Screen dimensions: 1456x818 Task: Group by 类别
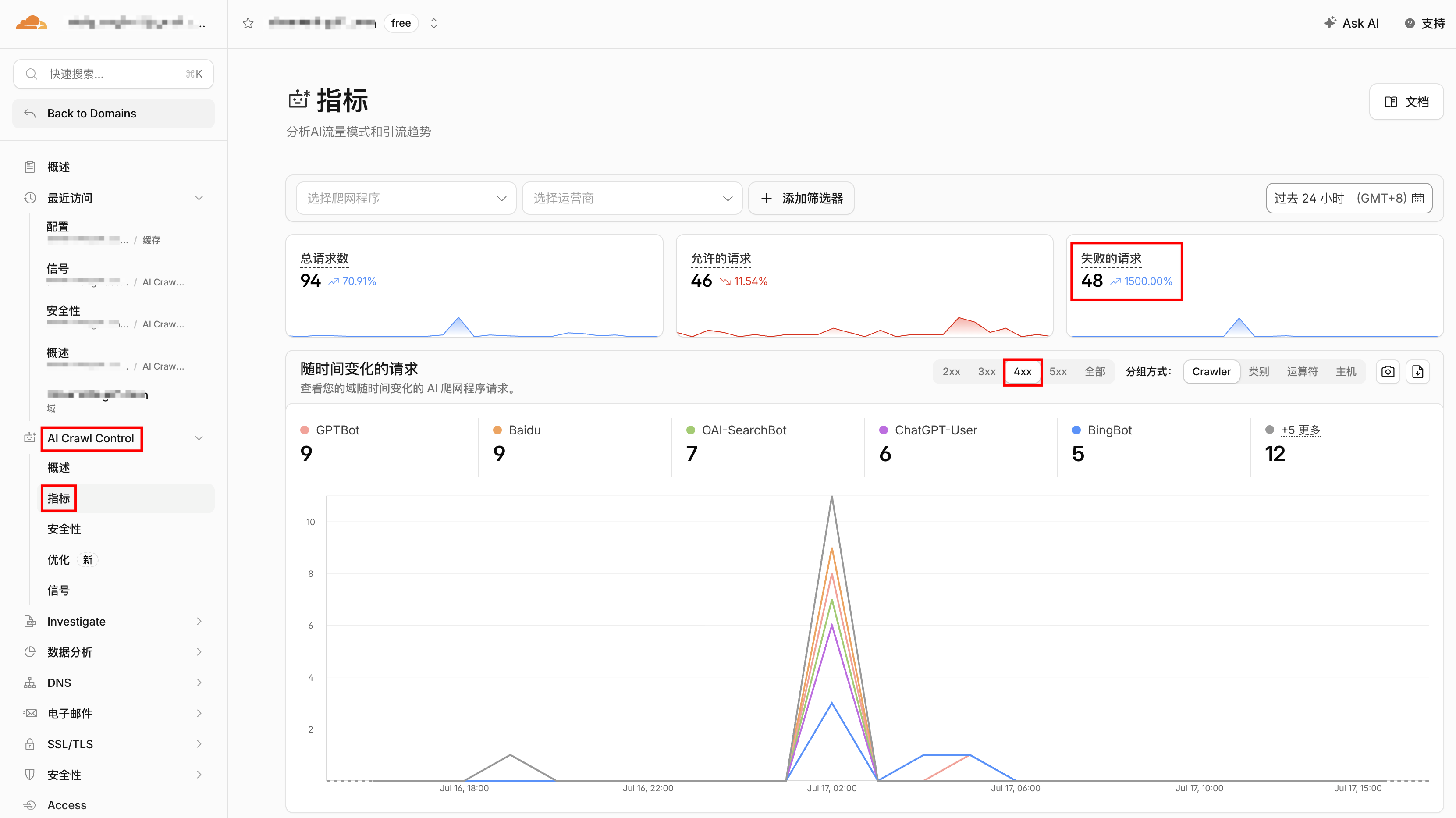pos(1259,372)
